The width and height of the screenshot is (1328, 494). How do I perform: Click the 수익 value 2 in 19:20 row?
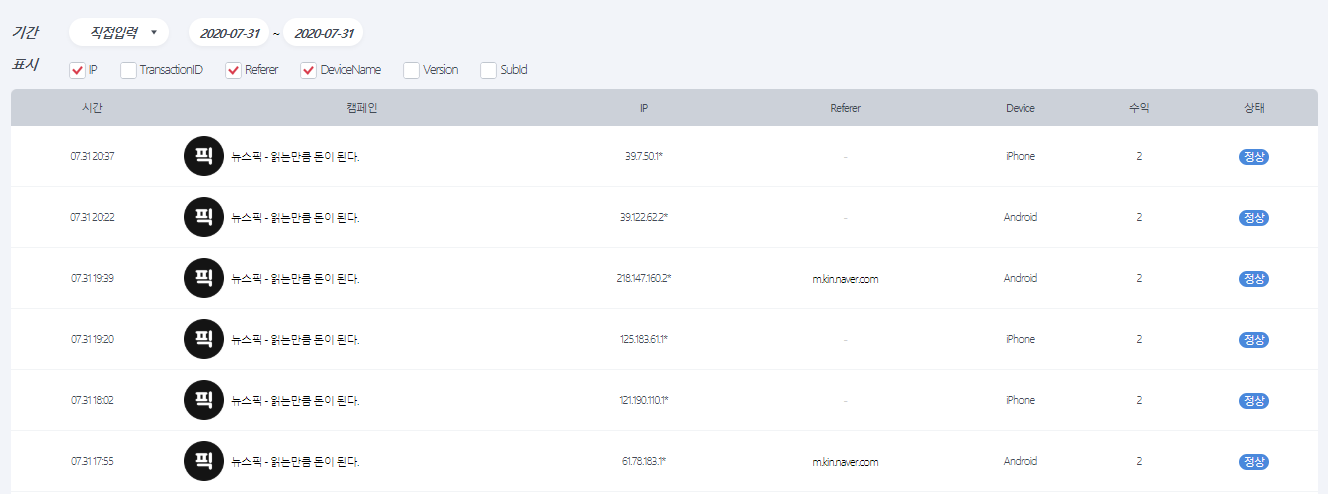pyautogui.click(x=1139, y=340)
